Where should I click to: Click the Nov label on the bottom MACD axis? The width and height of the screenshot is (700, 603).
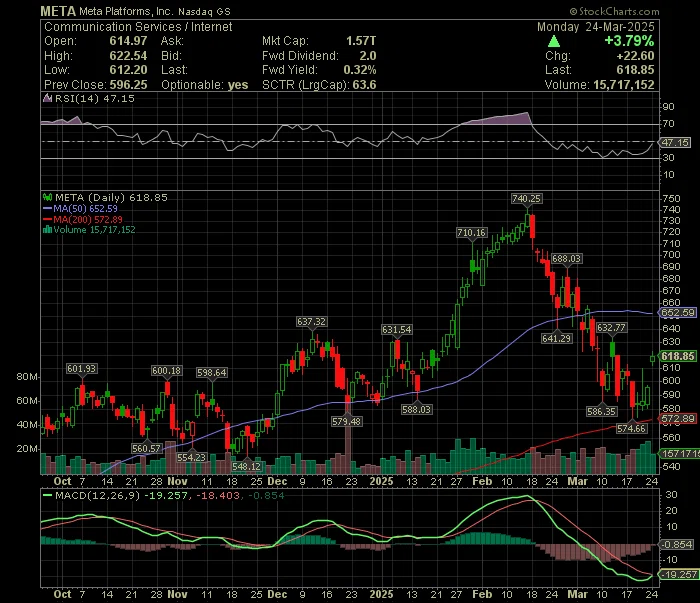[x=177, y=595]
